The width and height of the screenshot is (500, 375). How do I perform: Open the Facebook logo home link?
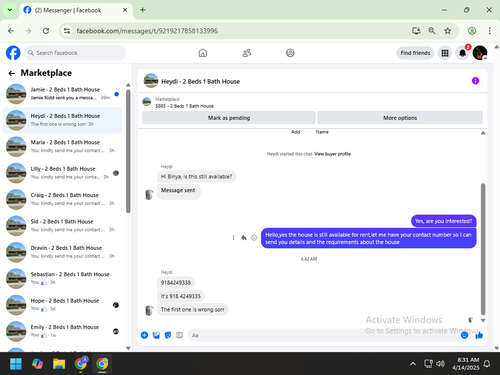[13, 53]
